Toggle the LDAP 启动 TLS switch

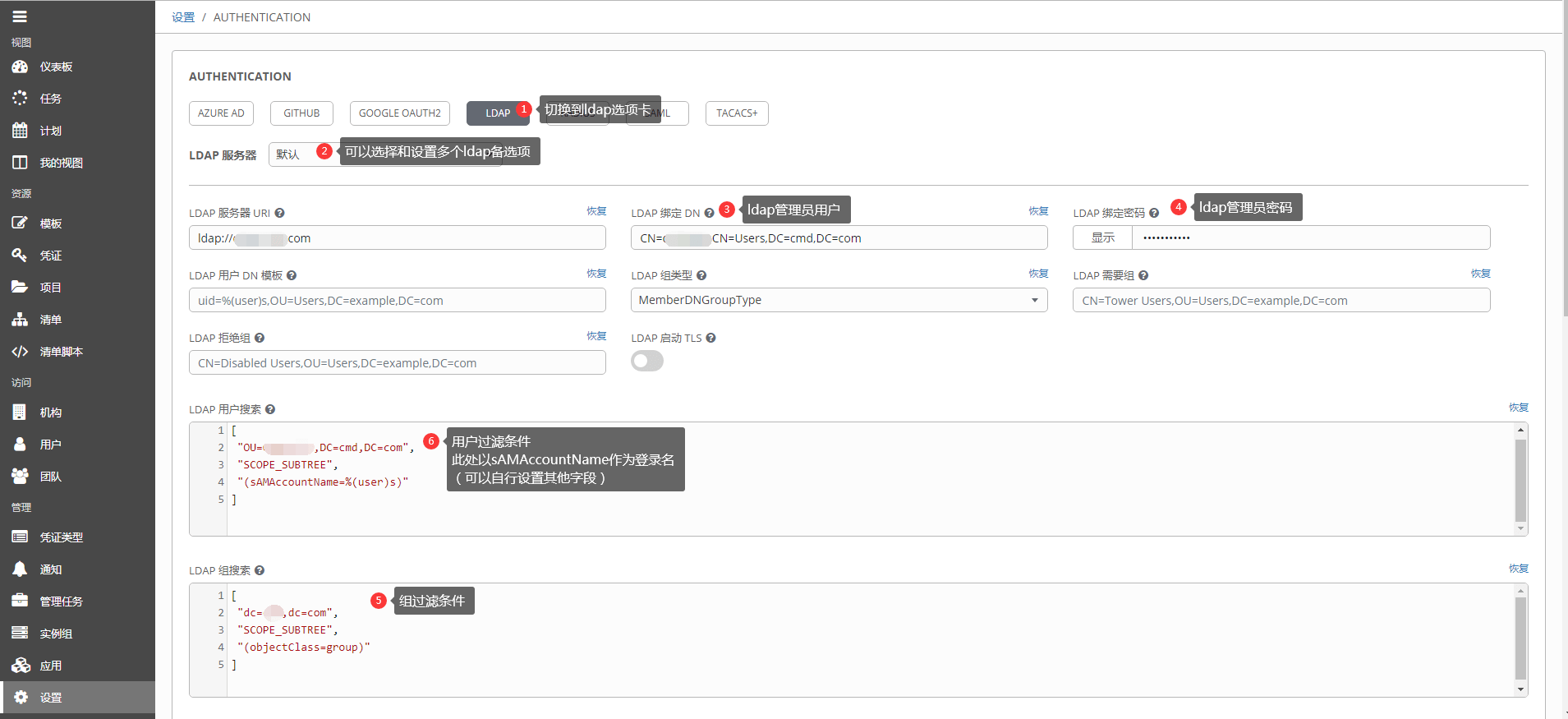tap(647, 361)
